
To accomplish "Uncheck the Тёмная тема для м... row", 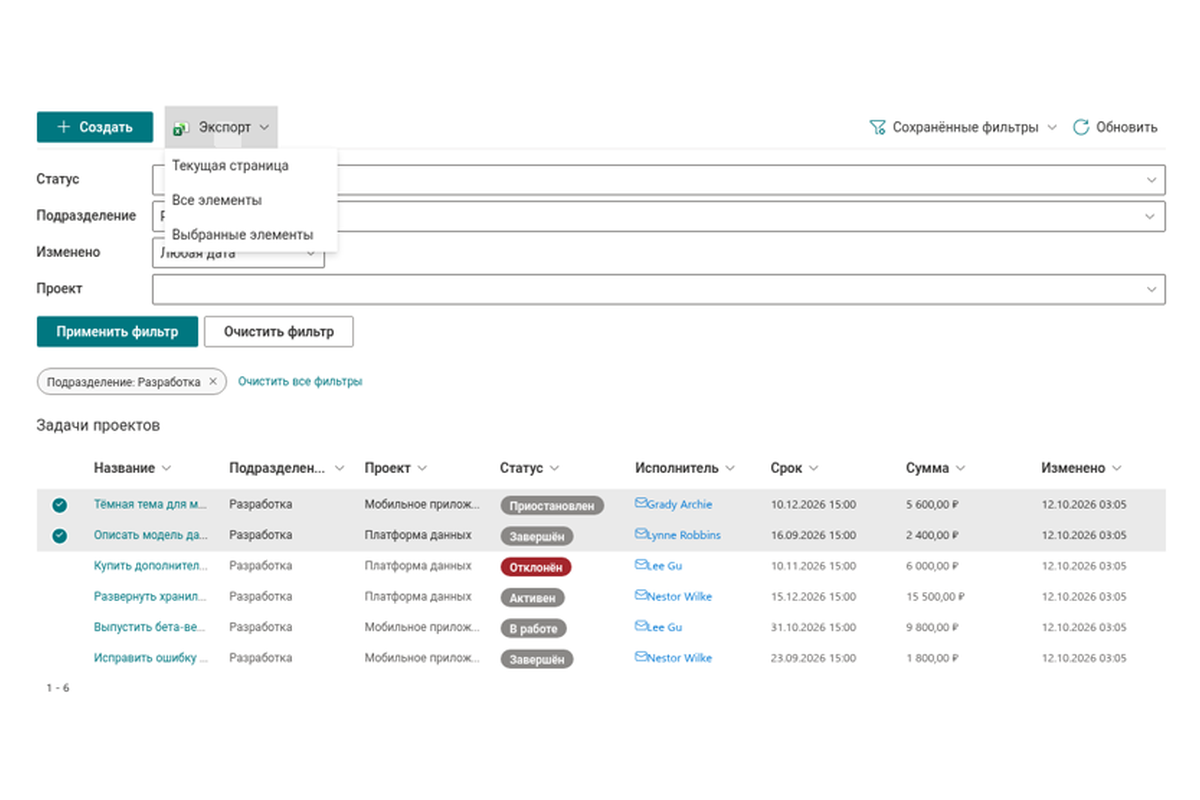I will [59, 505].
